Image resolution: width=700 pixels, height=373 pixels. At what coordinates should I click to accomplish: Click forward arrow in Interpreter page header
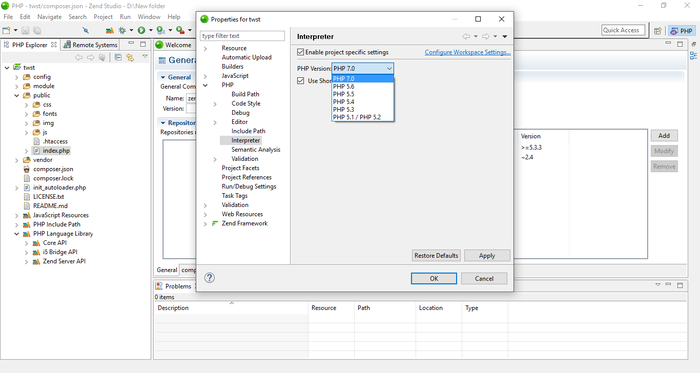pyautogui.click(x=486, y=37)
